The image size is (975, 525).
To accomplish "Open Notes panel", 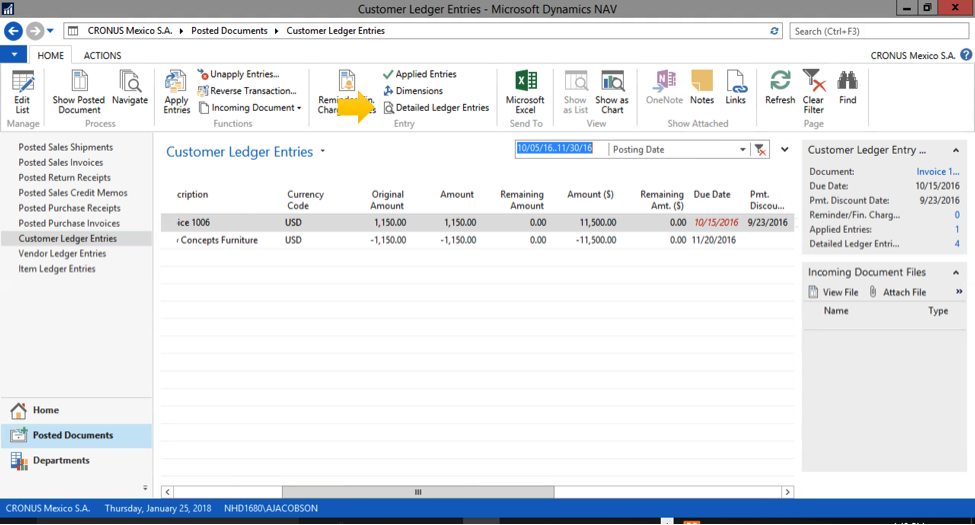I will click(x=702, y=88).
